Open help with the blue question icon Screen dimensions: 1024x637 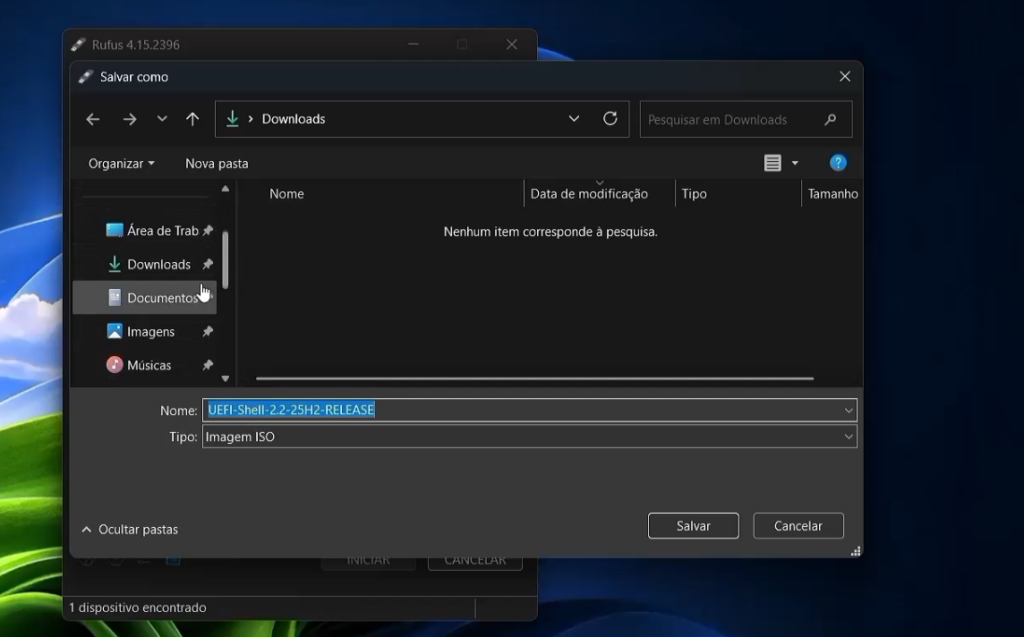tap(838, 163)
